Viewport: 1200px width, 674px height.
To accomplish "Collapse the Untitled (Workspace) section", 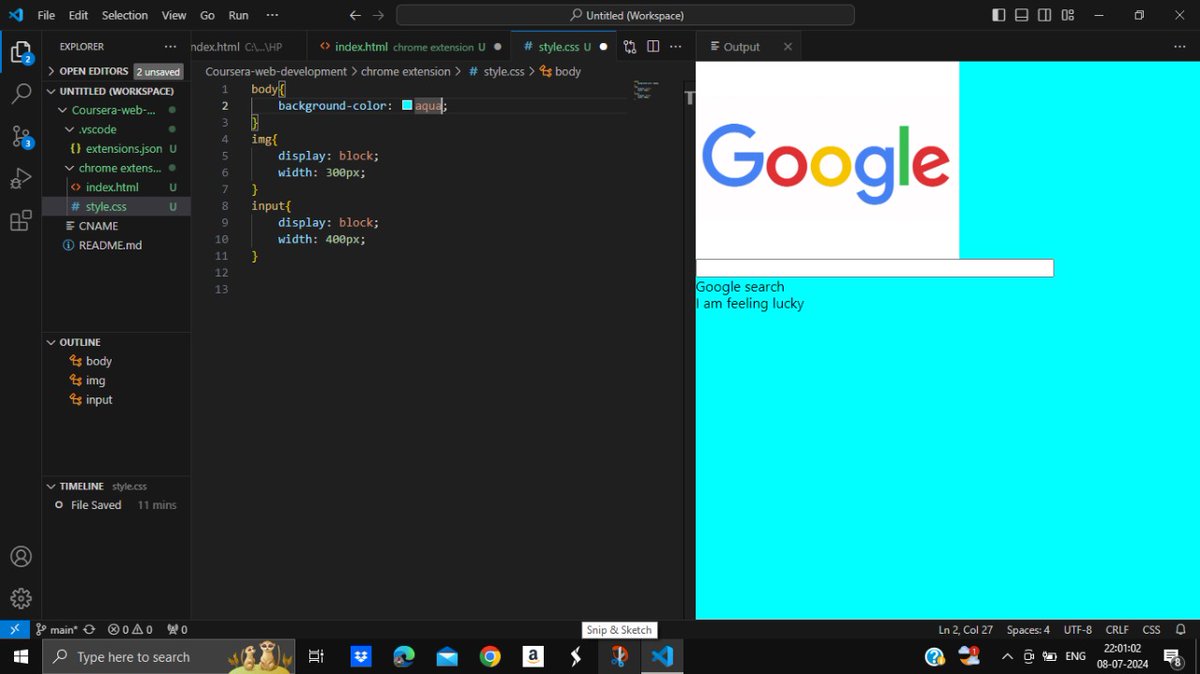I will click(116, 90).
